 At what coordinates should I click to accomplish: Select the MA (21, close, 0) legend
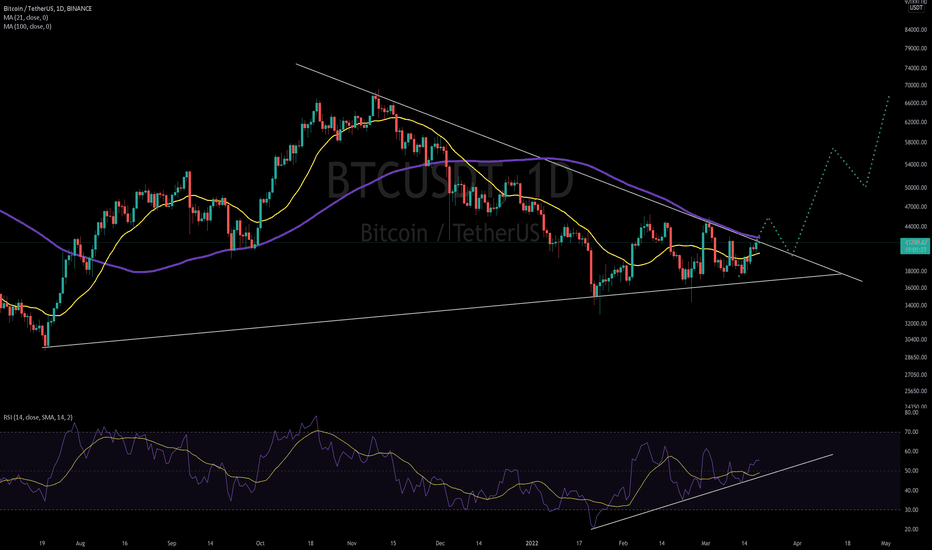click(x=26, y=18)
